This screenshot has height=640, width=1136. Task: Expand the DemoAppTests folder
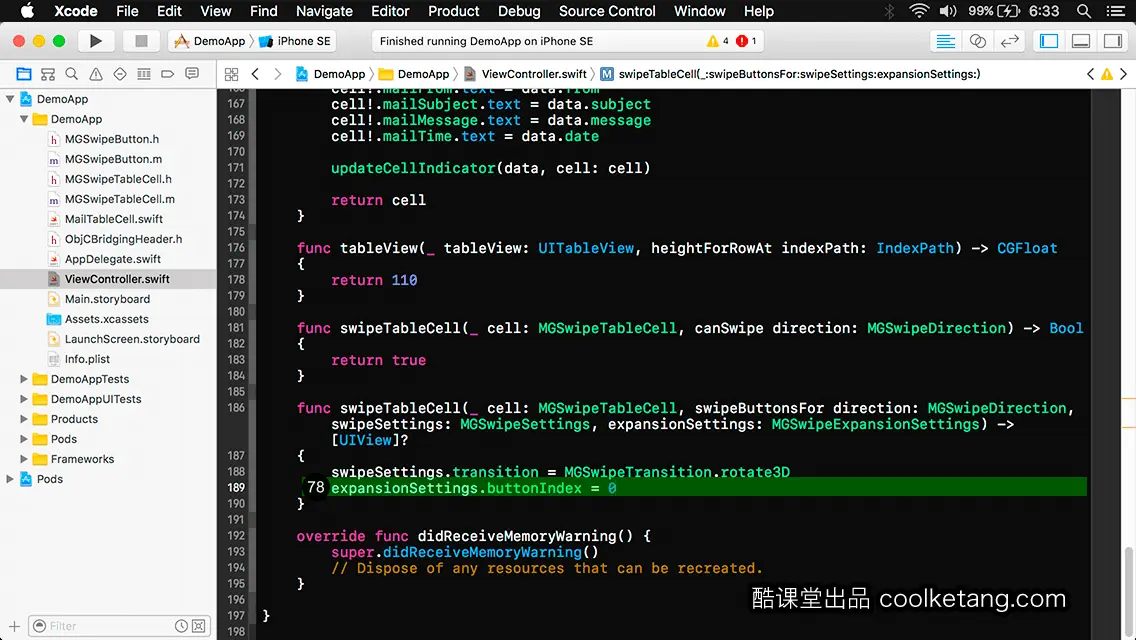[x=24, y=379]
